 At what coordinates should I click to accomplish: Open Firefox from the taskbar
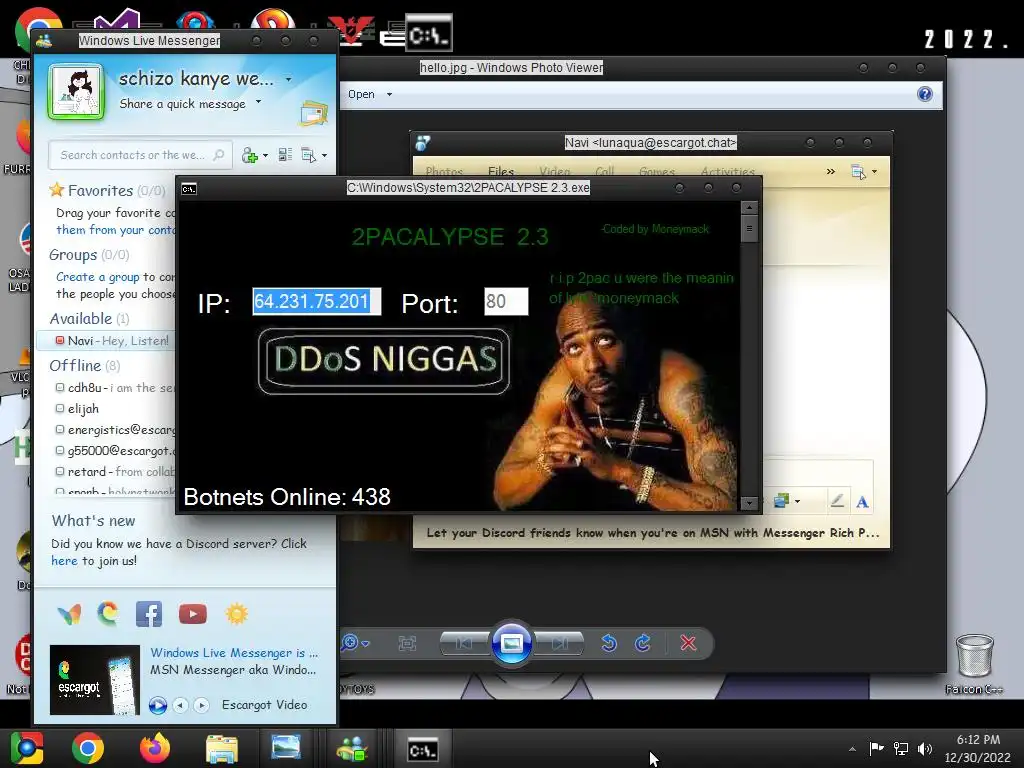155,748
